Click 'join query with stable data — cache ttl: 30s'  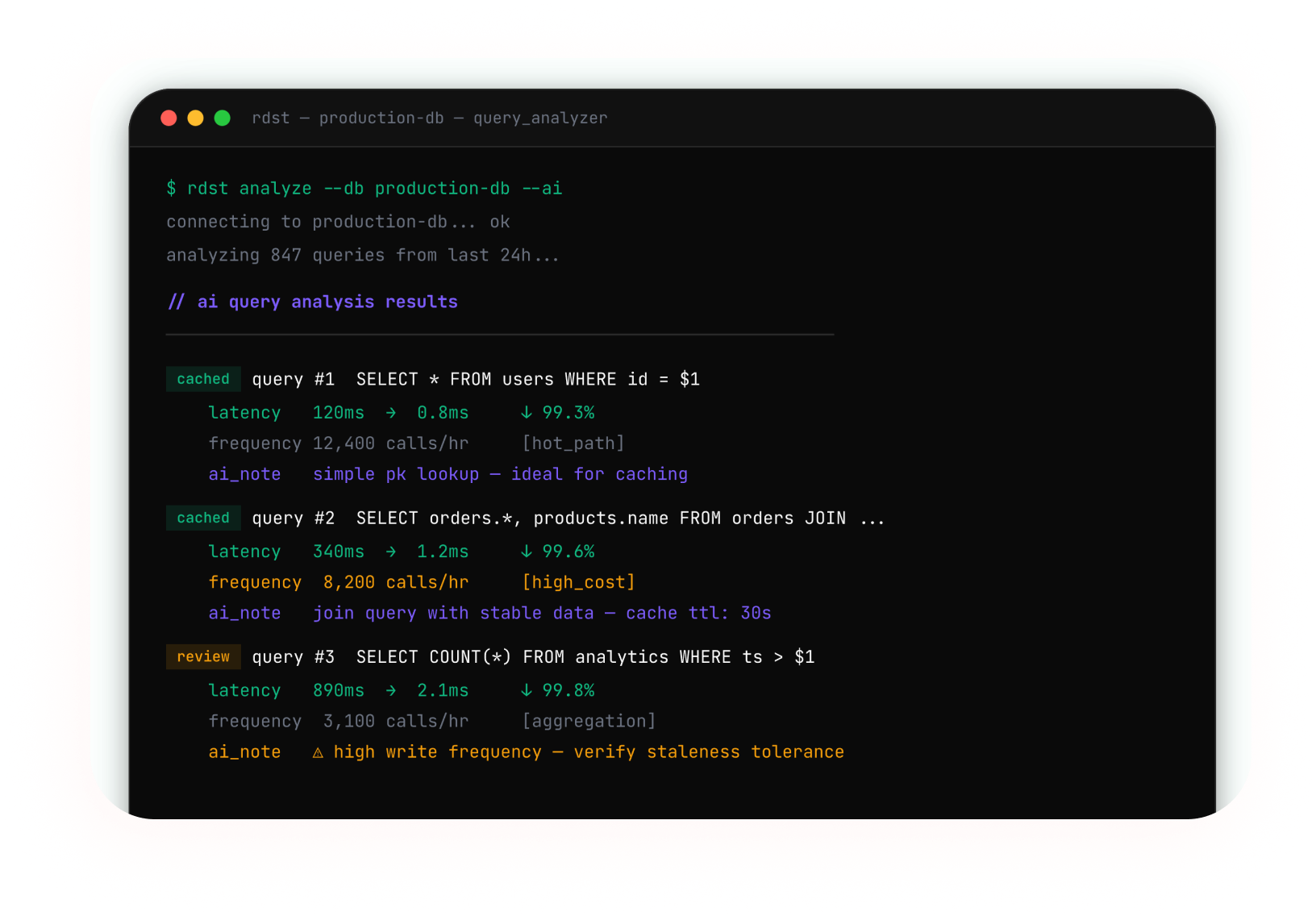pos(542,613)
